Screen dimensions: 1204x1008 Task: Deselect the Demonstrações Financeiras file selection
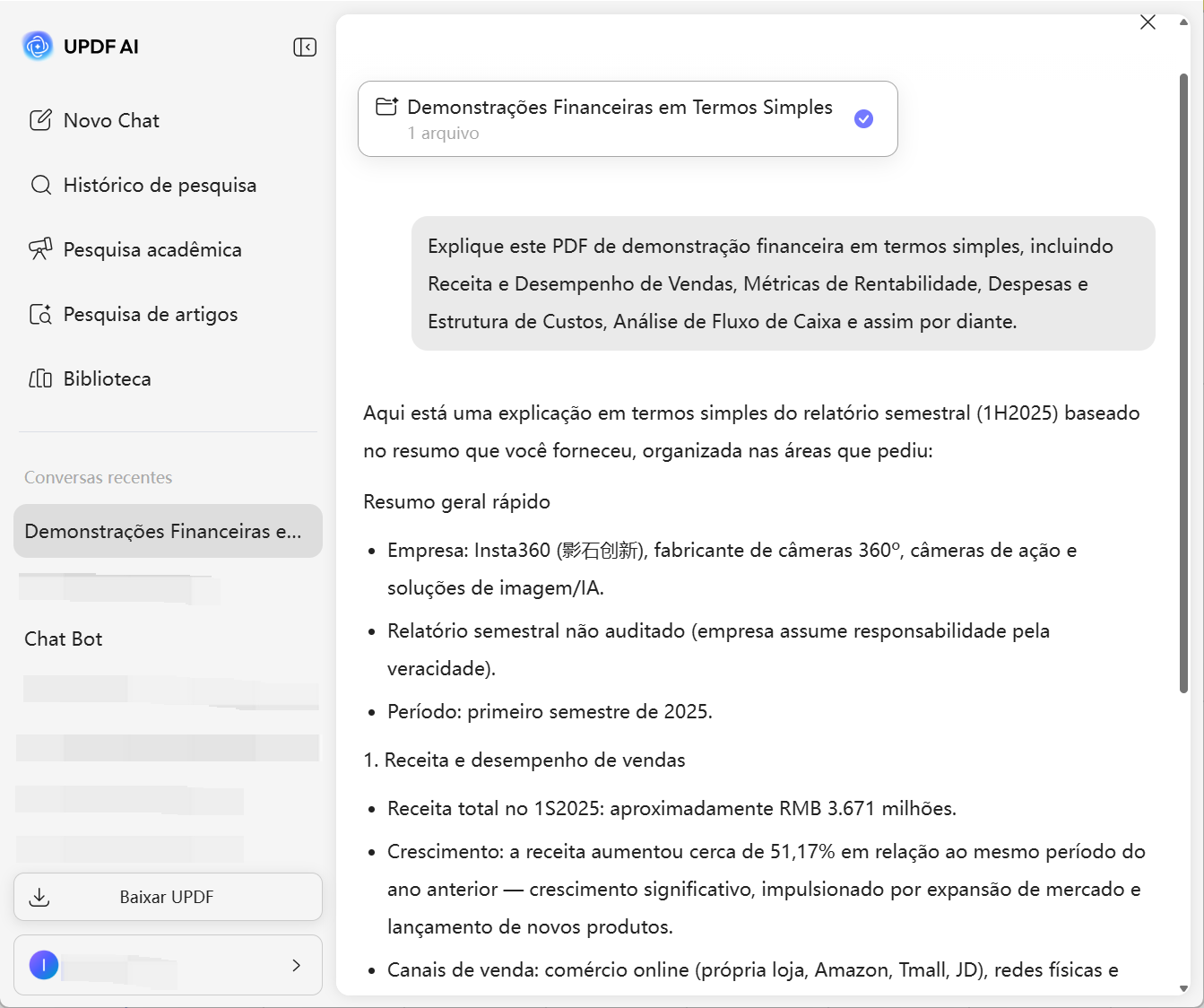coord(863,118)
